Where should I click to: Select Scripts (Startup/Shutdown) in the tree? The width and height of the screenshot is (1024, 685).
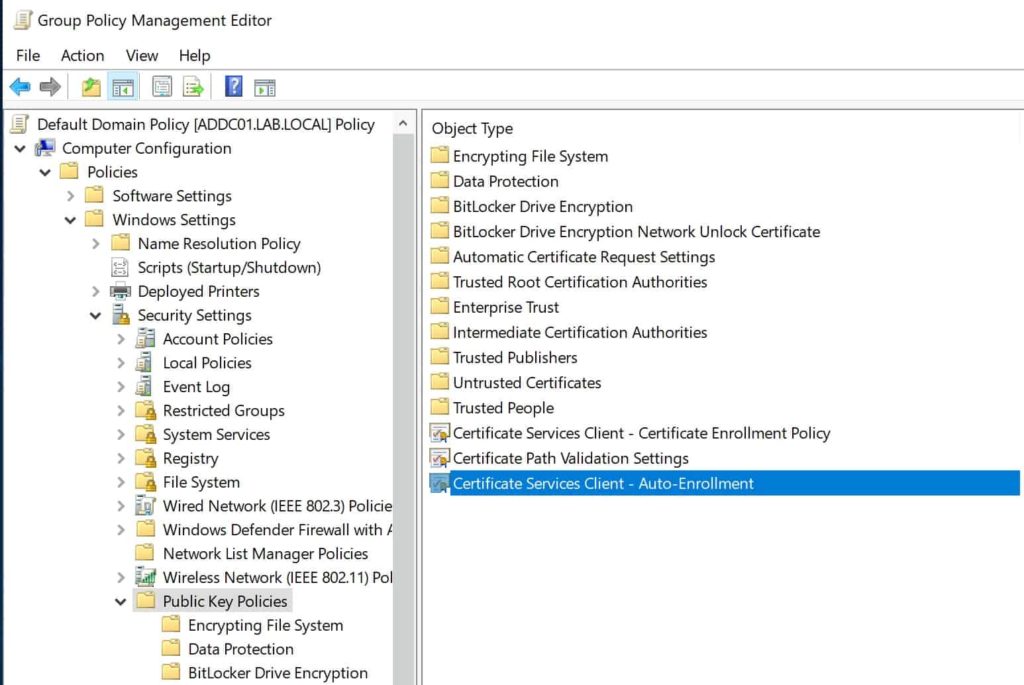[229, 268]
